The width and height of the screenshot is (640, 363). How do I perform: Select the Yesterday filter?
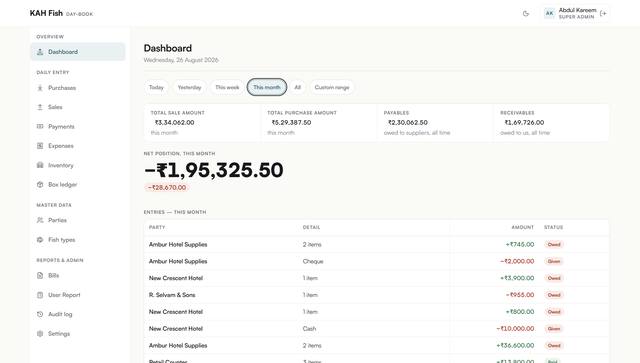pyautogui.click(x=189, y=87)
